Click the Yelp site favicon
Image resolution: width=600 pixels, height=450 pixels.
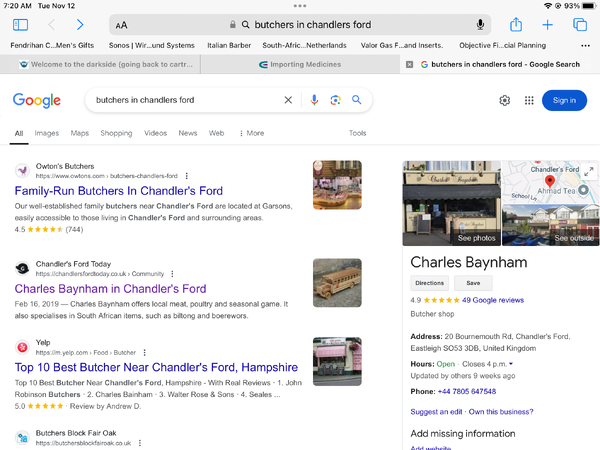23,347
